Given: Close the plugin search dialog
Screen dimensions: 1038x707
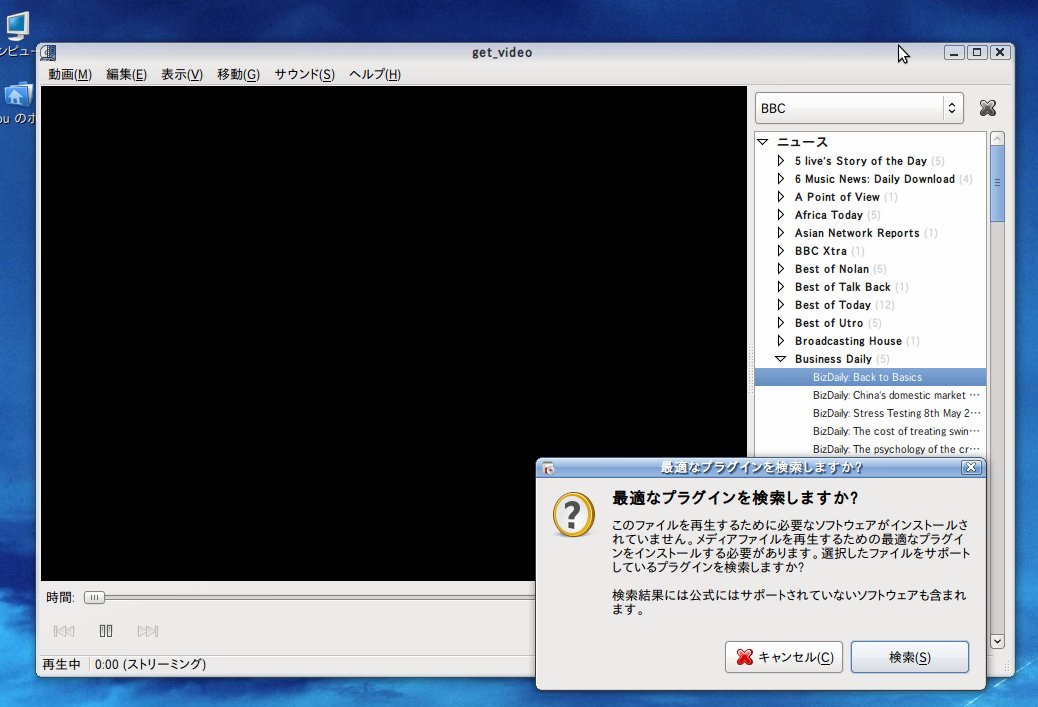Looking at the screenshot, I should [971, 467].
